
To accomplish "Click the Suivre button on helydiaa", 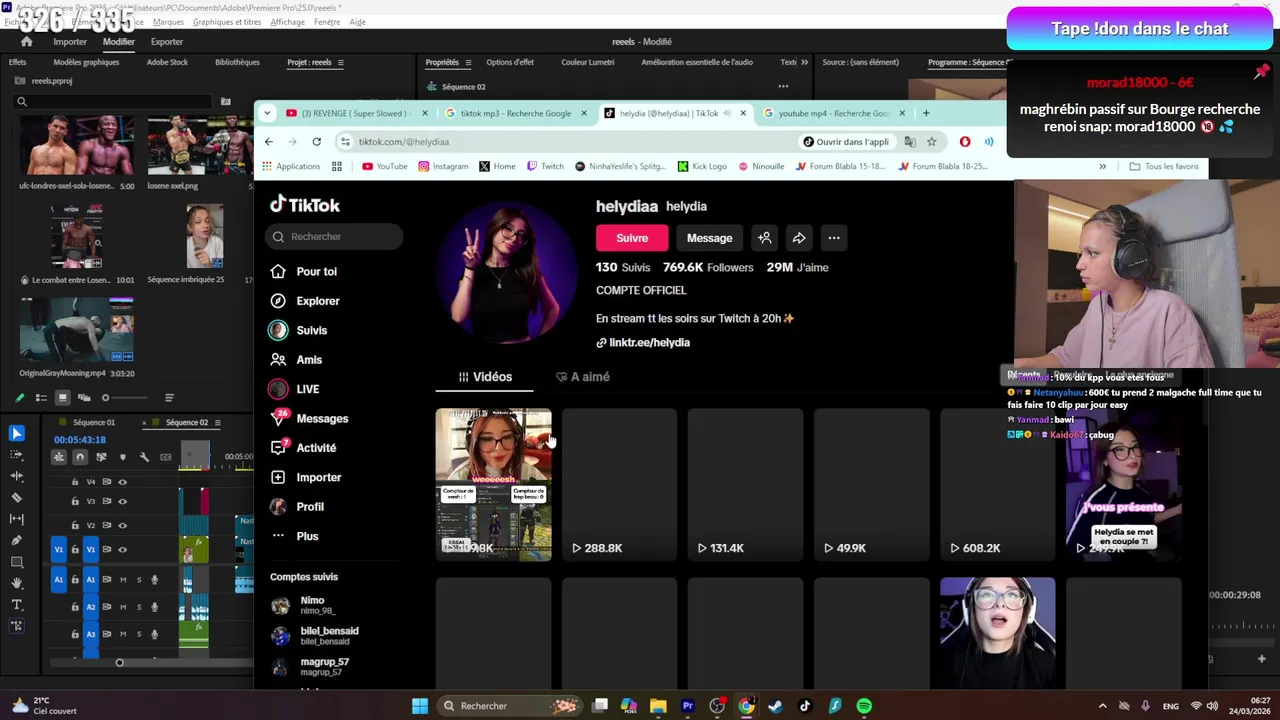I will click(632, 238).
